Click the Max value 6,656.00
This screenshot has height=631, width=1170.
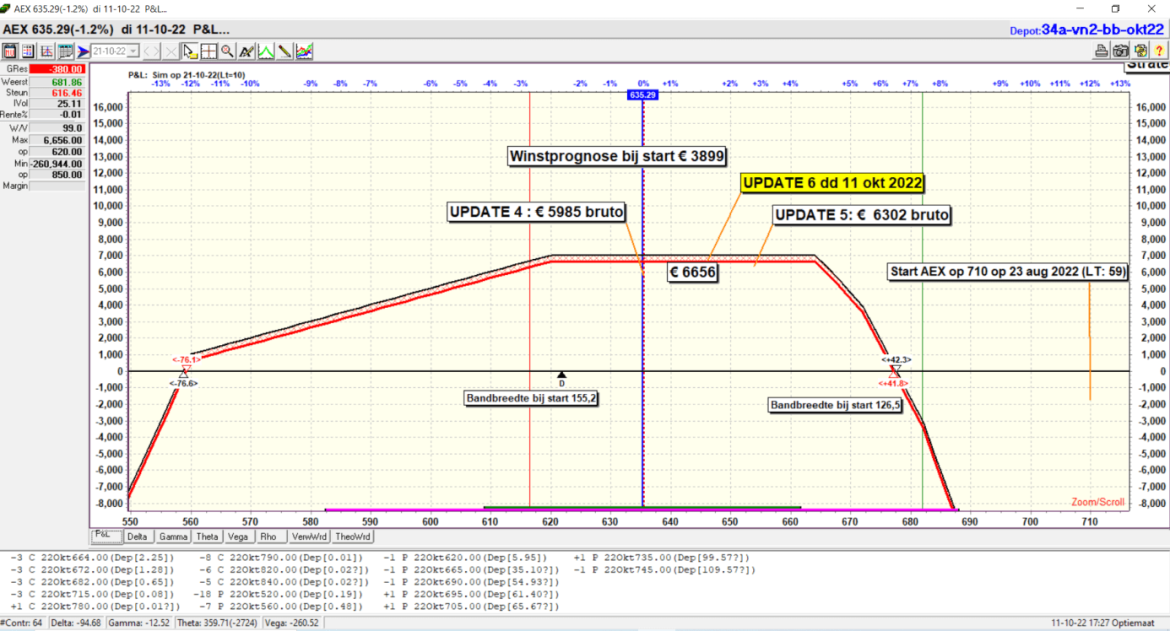pyautogui.click(x=57, y=140)
